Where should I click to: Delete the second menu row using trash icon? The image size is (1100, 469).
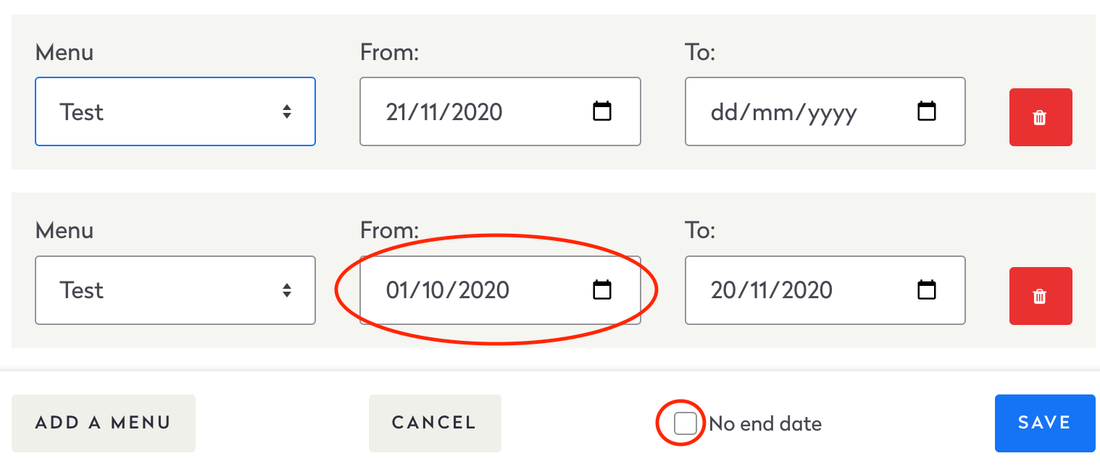[1040, 296]
